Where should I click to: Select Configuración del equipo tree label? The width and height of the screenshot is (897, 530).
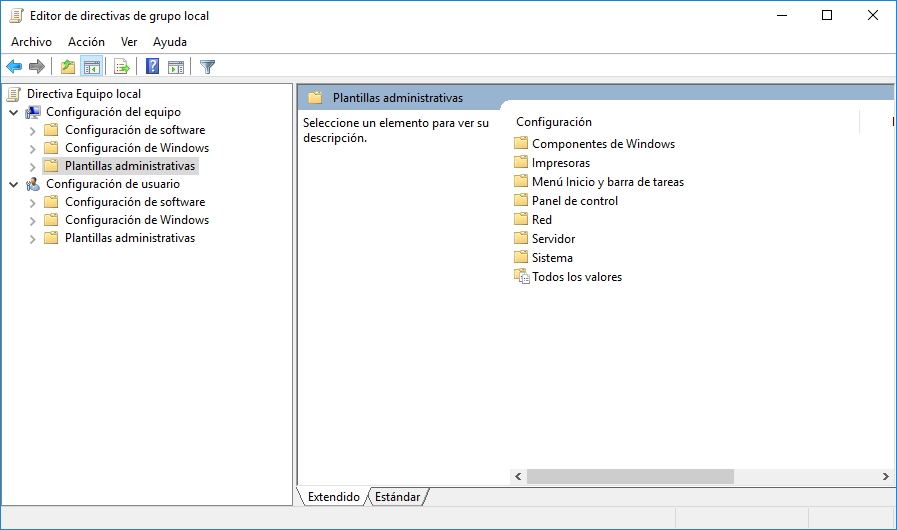point(113,112)
